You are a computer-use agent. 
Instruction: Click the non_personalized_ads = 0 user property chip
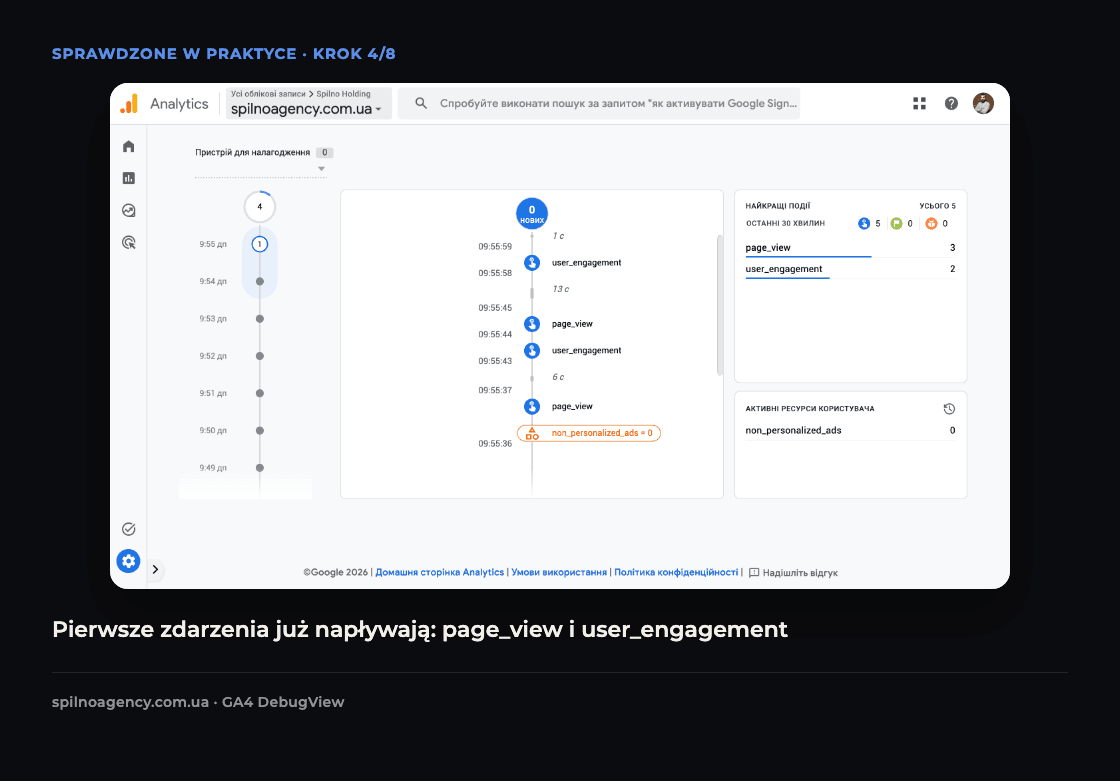[x=589, y=433]
